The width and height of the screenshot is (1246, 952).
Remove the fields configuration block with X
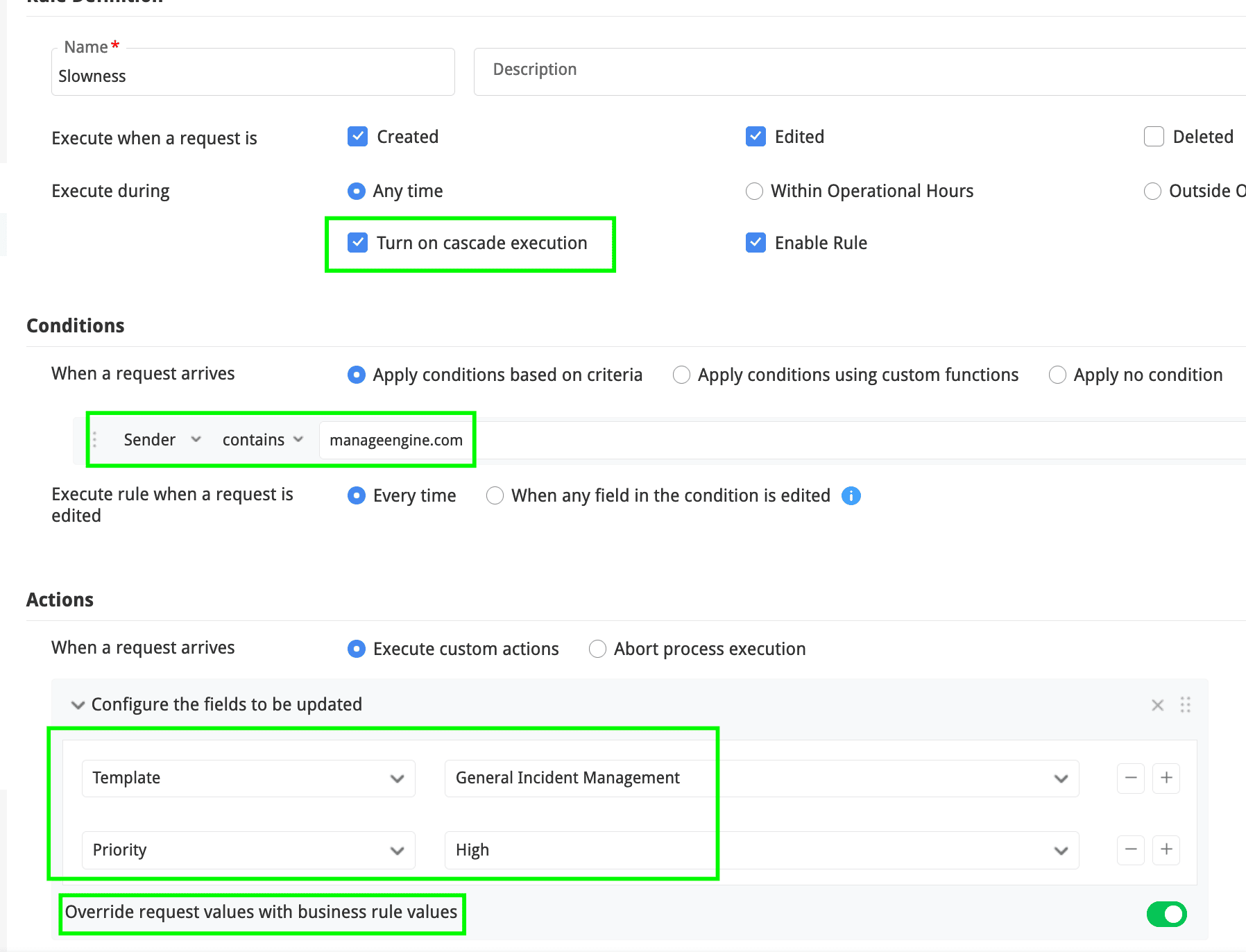1157,705
